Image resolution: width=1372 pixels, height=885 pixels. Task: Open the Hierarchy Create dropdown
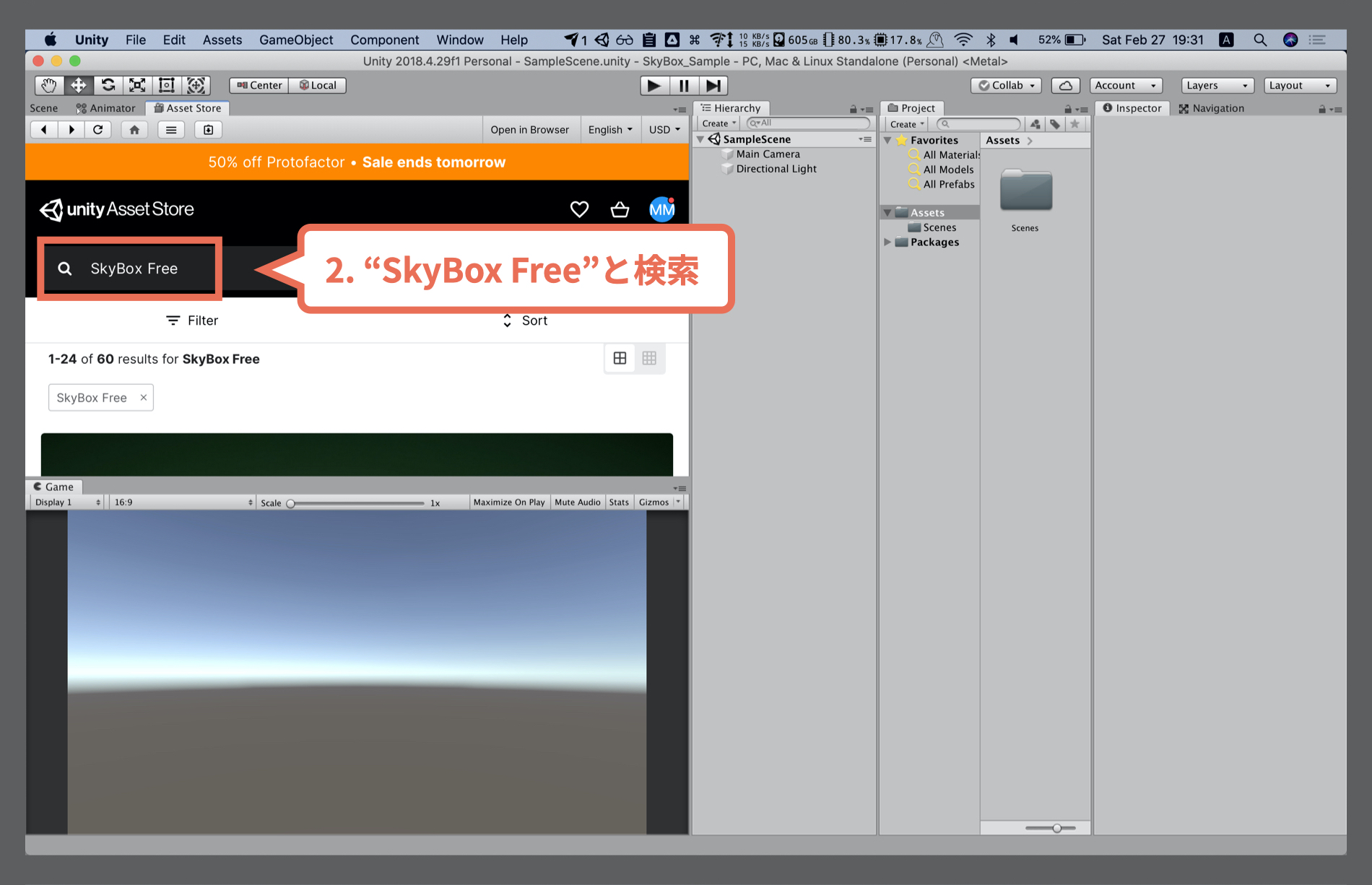click(718, 123)
